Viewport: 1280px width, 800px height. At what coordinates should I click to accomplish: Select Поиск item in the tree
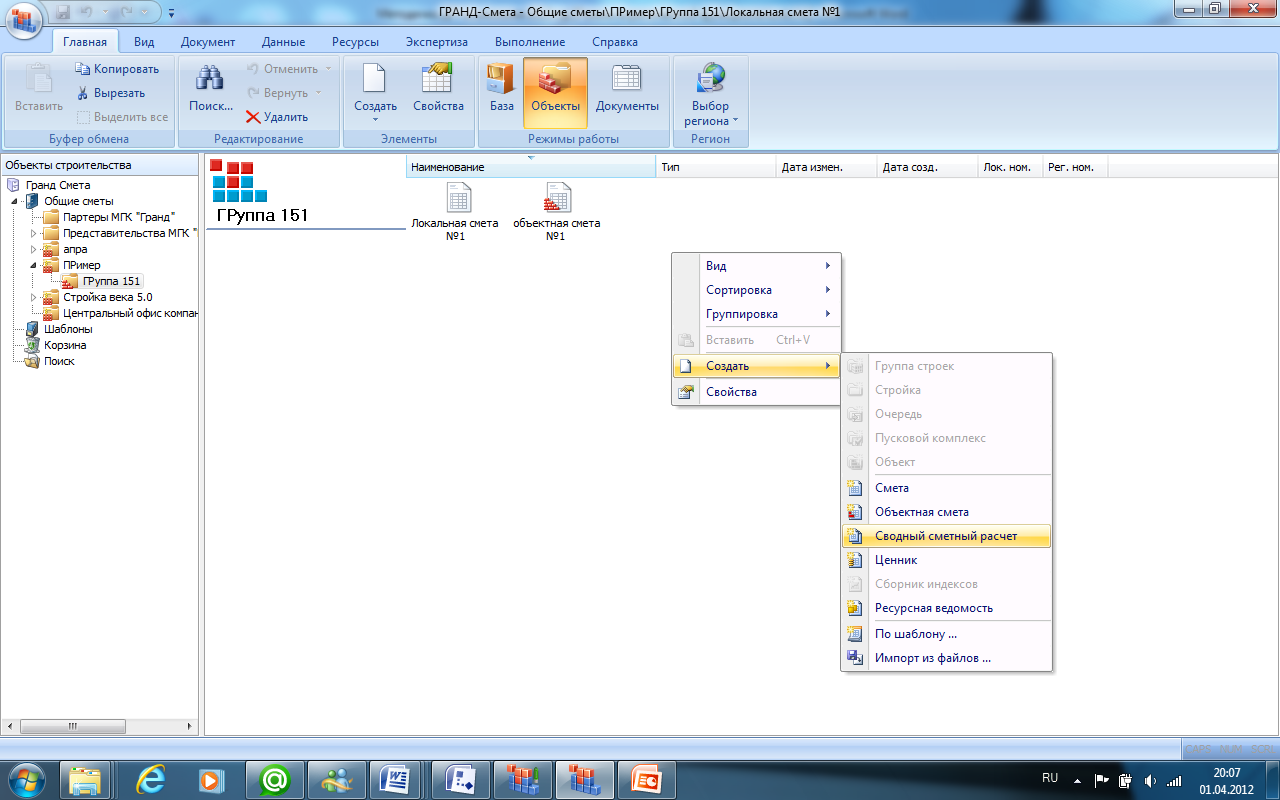coord(59,361)
